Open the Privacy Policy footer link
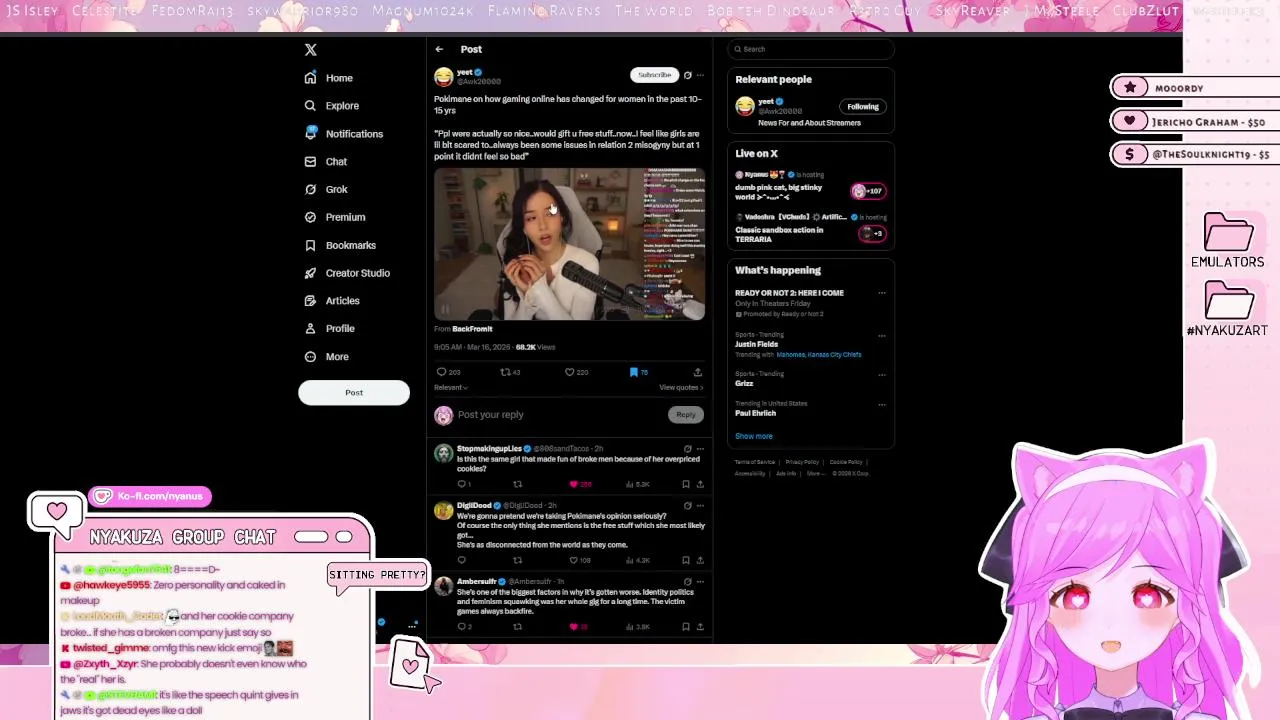 click(x=802, y=462)
